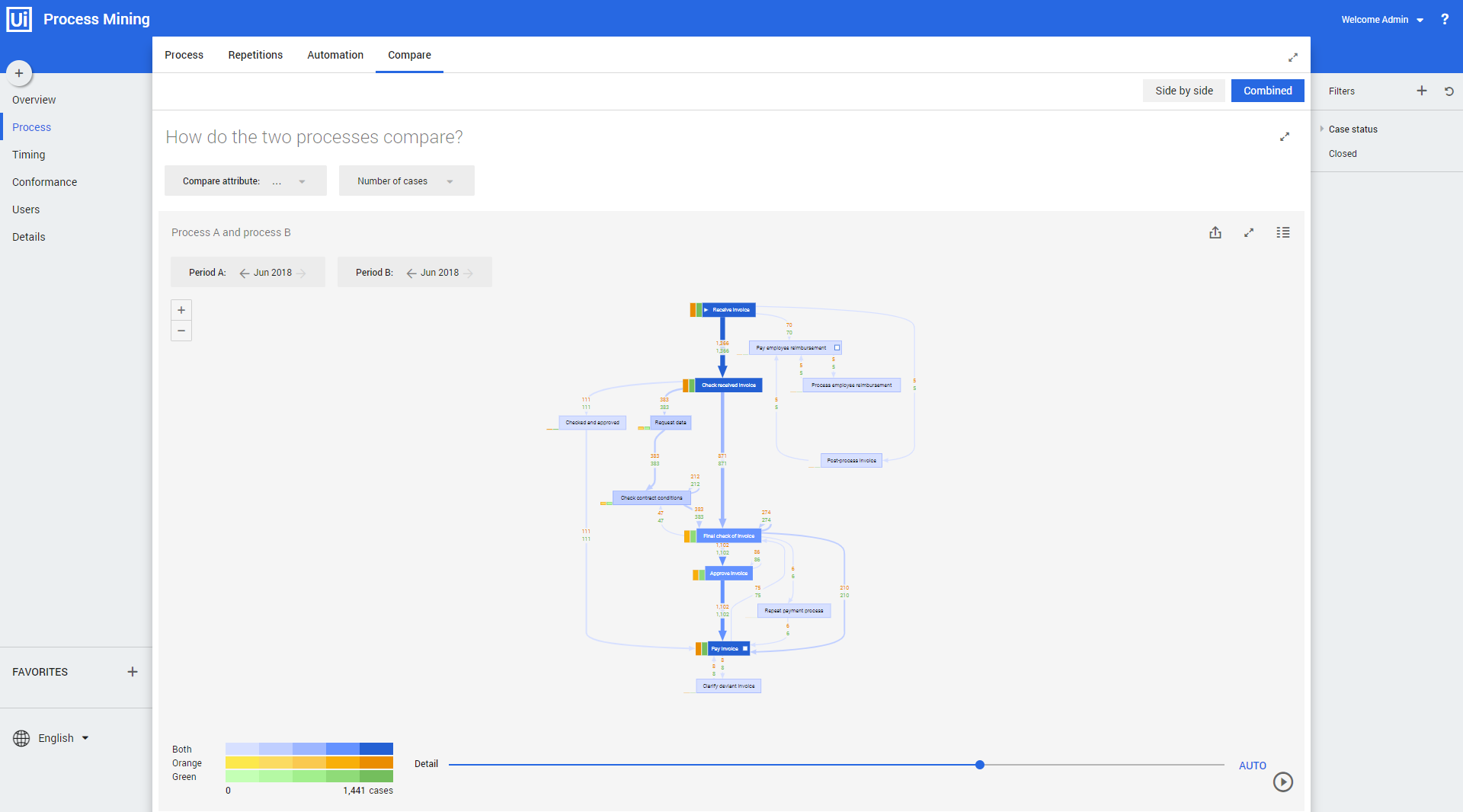Zoom out of the process graph
The image size is (1463, 812).
pyautogui.click(x=181, y=331)
